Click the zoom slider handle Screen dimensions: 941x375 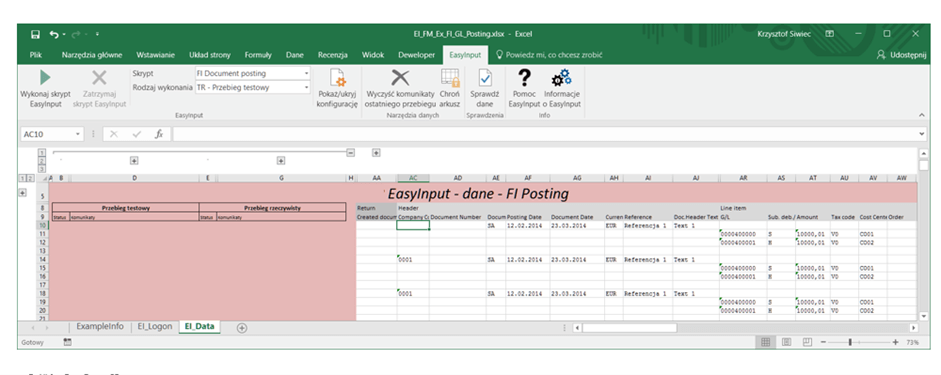850,341
